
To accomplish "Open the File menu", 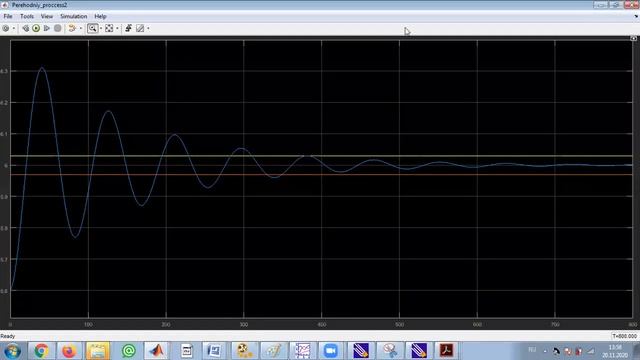I will click(8, 16).
